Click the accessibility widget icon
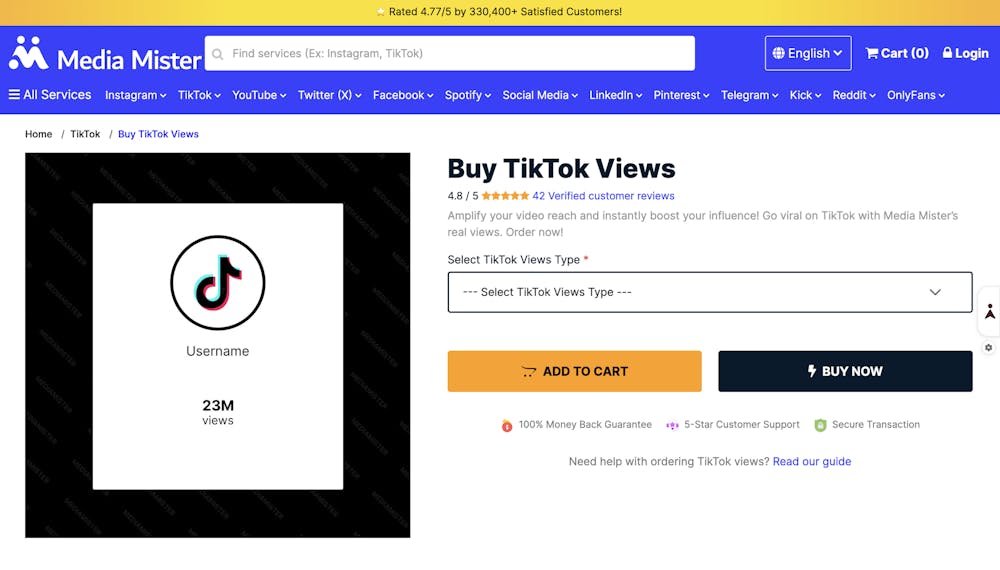 click(x=989, y=312)
